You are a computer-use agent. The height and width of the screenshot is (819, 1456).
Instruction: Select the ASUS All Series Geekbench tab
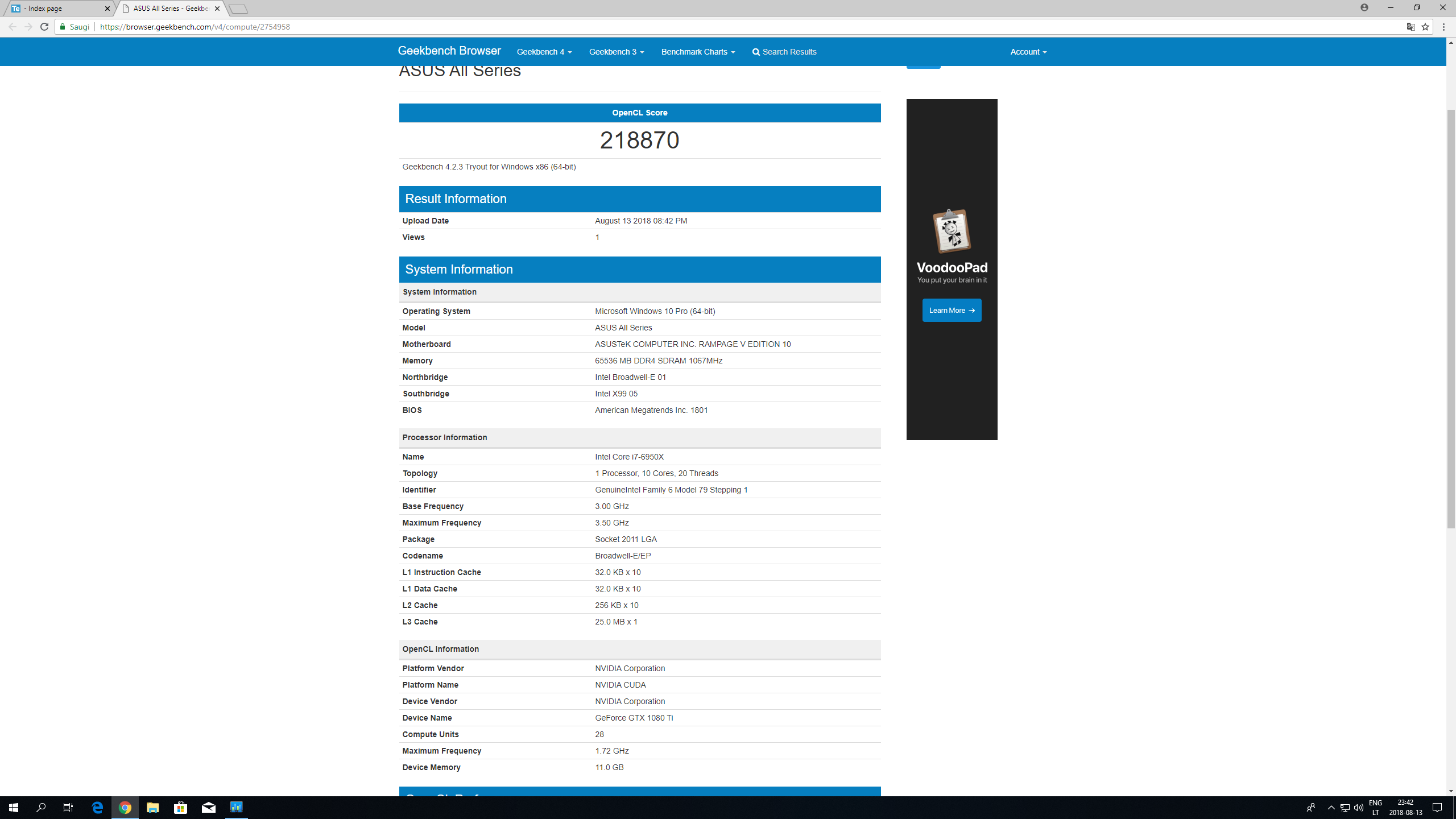171,9
